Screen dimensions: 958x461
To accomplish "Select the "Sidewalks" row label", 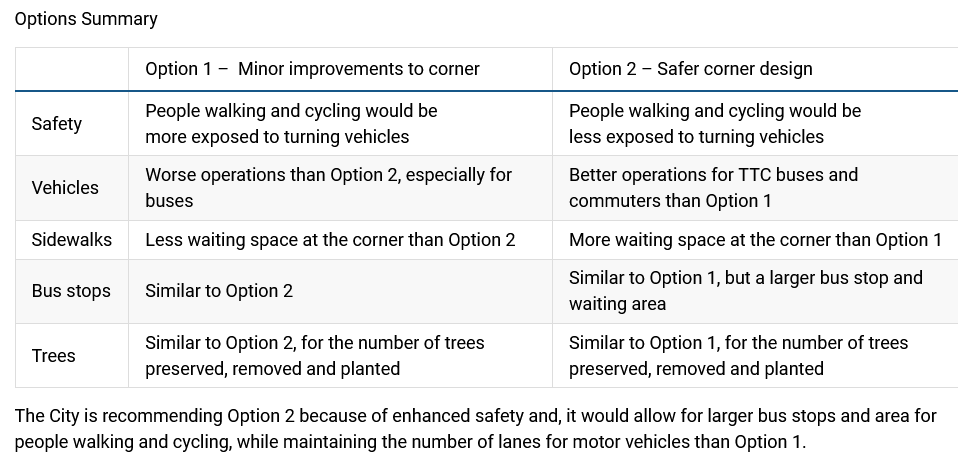I will pos(71,240).
